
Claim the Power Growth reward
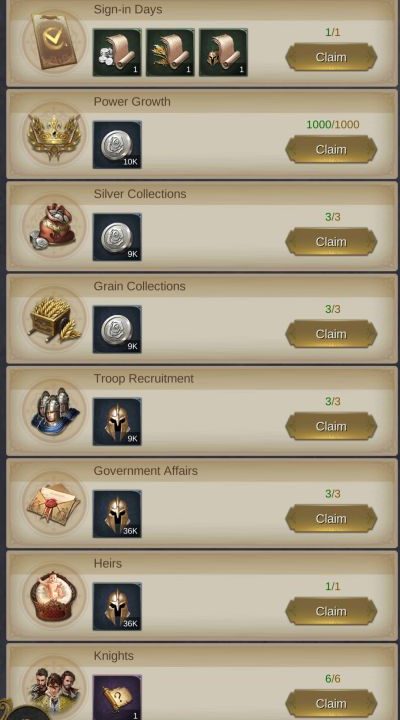coord(331,150)
